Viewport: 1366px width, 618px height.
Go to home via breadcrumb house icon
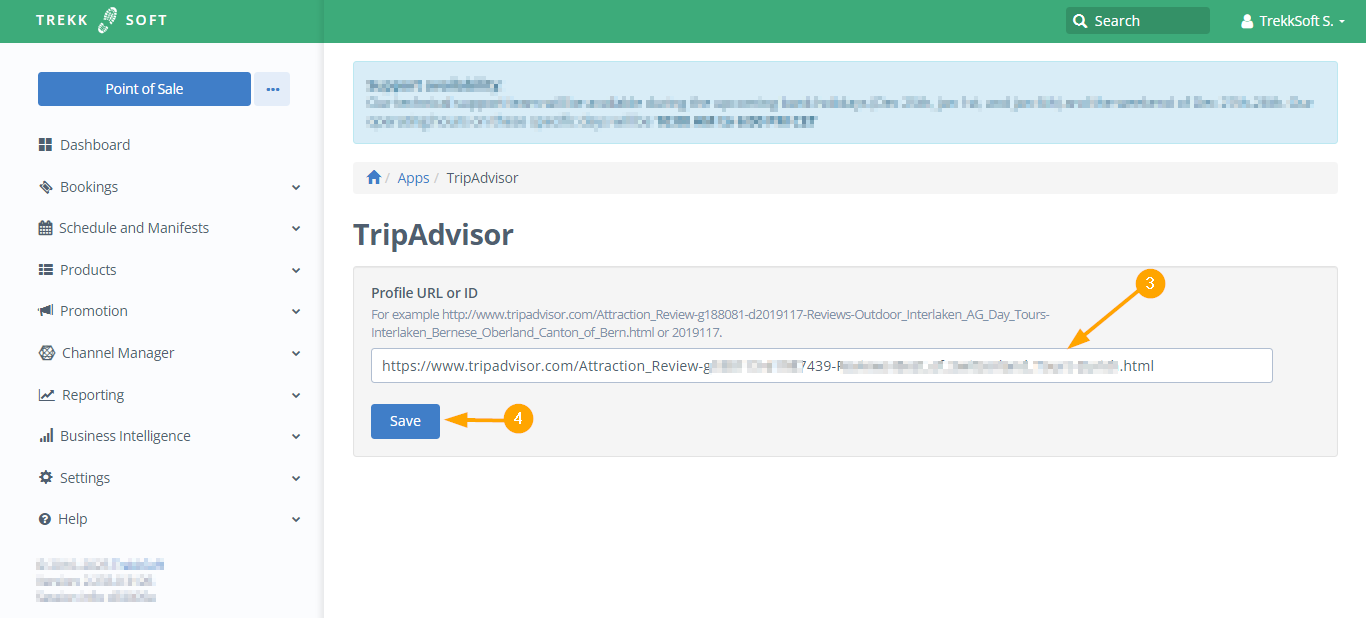(374, 178)
